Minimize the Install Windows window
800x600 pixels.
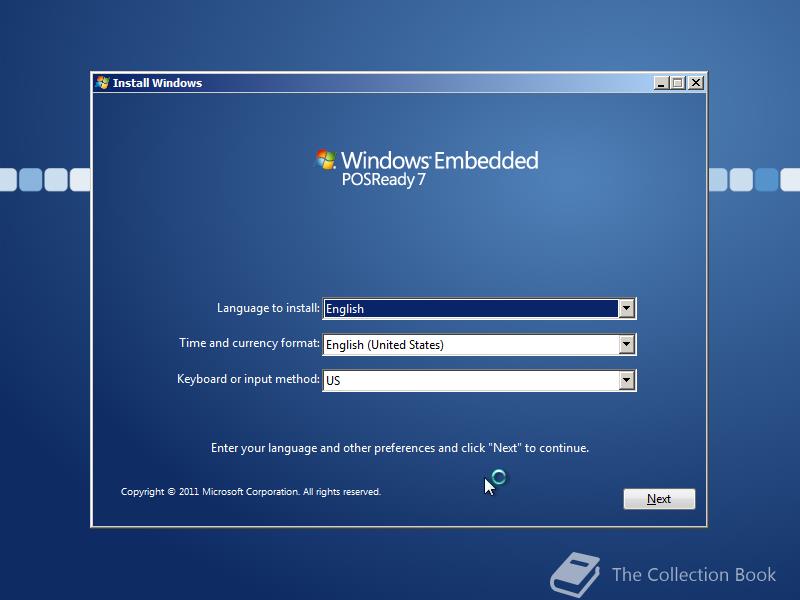tap(661, 83)
